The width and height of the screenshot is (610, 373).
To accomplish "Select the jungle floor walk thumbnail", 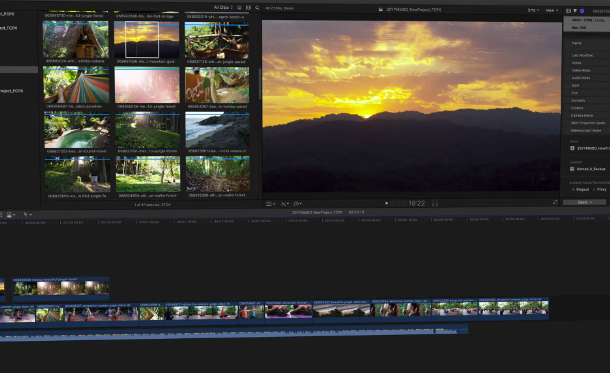I will point(218,175).
